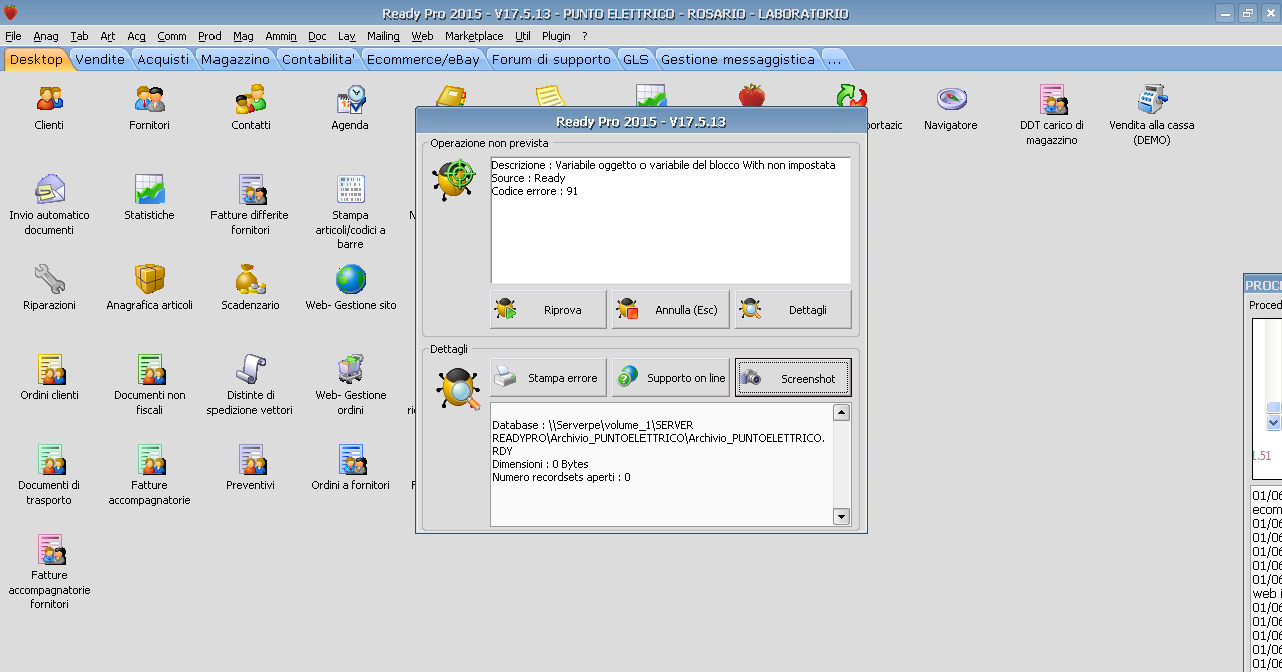This screenshot has width=1282, height=672.
Task: Open the Plugin menu
Action: point(556,36)
